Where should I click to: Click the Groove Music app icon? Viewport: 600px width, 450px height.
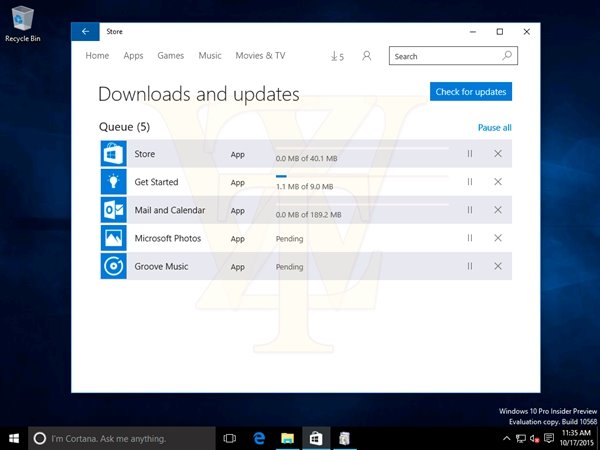113,266
